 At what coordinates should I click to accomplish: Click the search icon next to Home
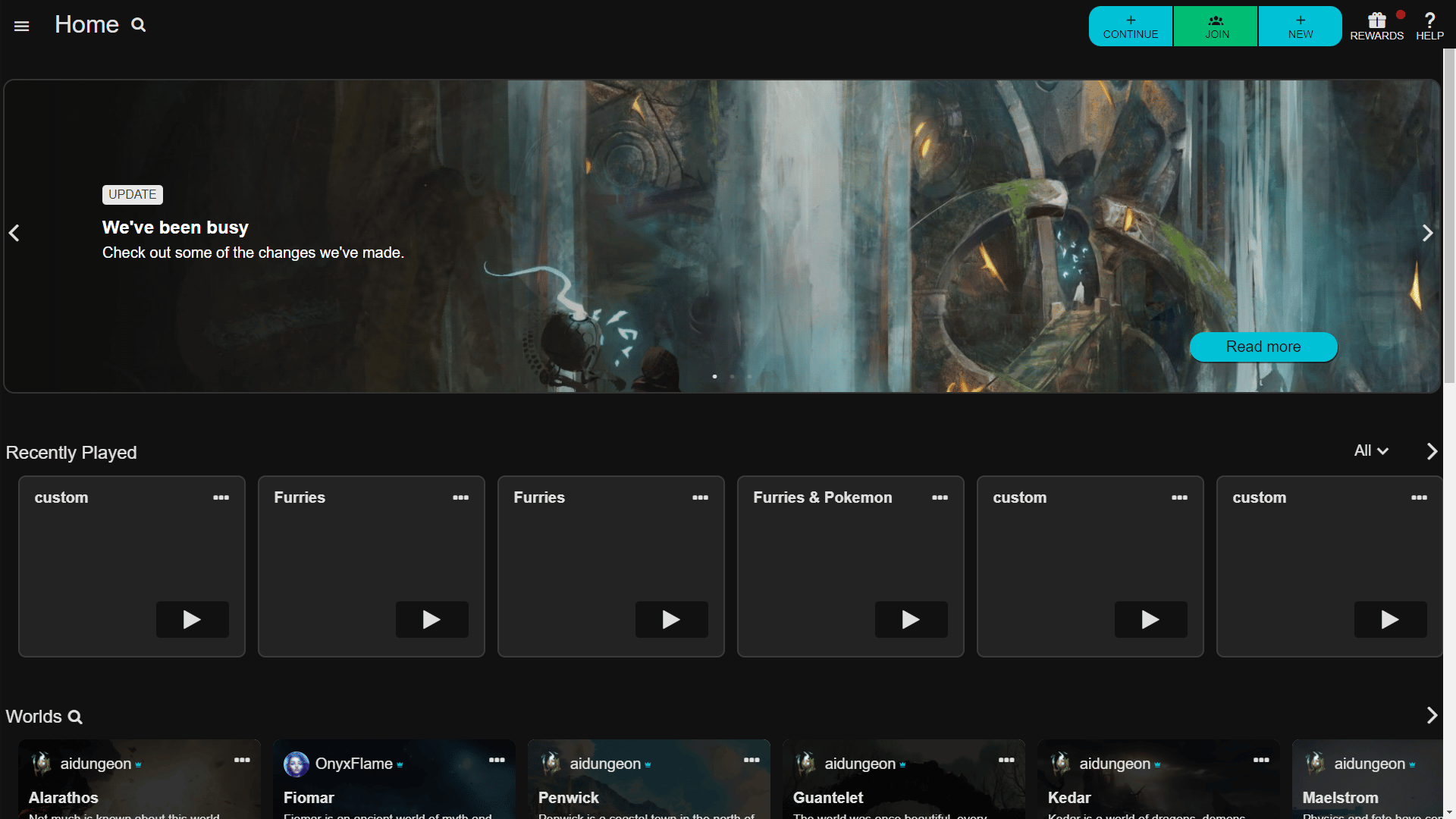138,25
